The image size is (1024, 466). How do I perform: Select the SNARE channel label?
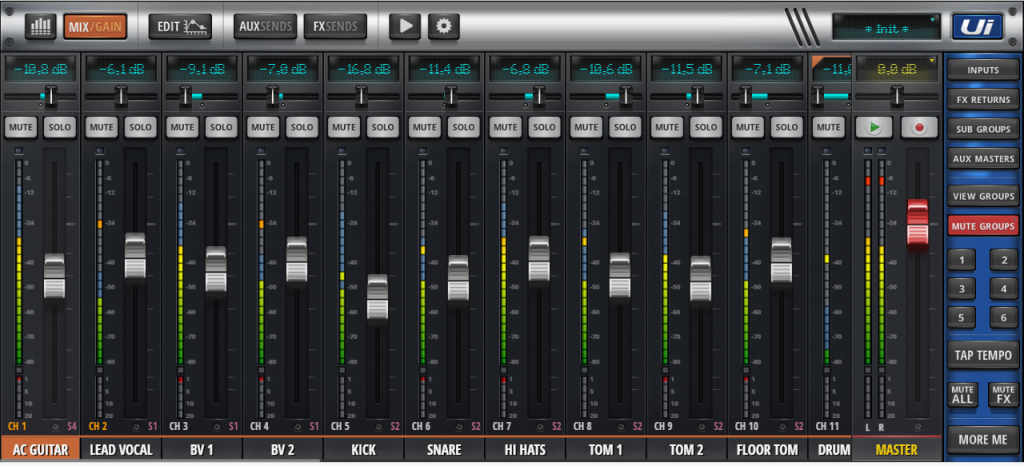point(444,450)
